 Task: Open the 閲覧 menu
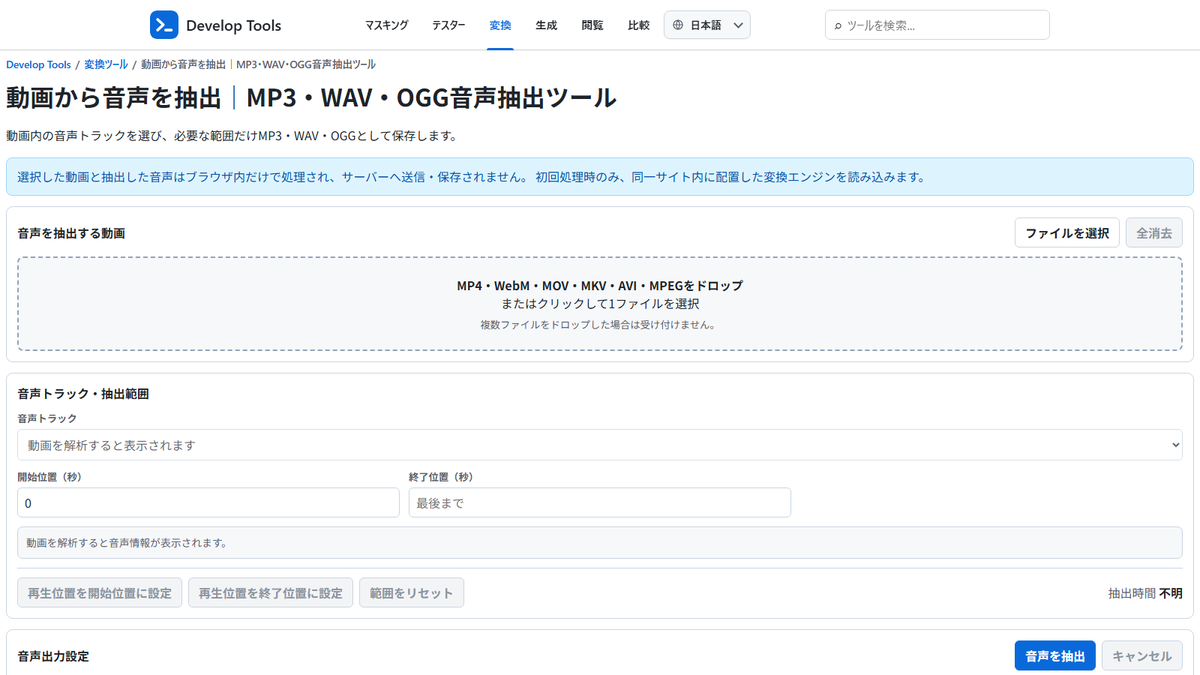coord(593,25)
